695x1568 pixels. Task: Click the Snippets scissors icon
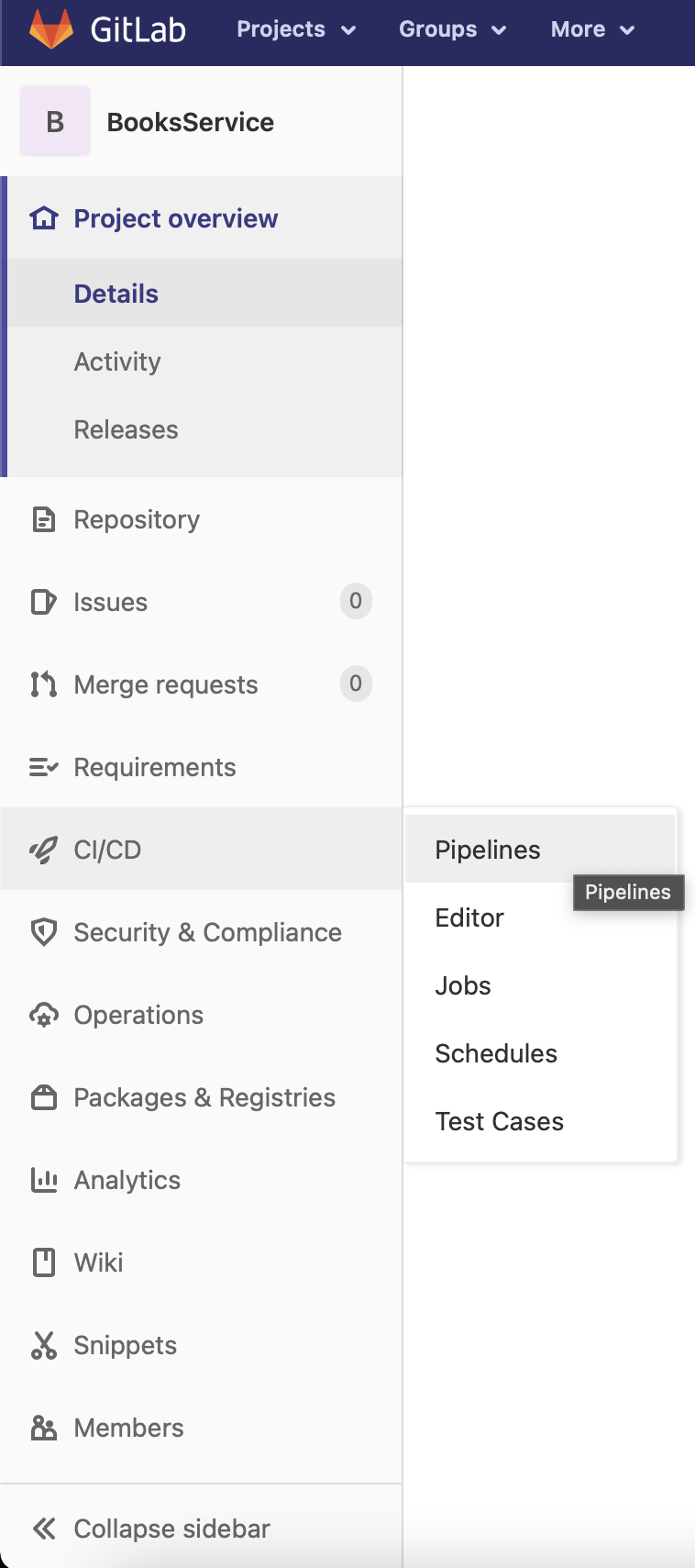(x=43, y=1345)
